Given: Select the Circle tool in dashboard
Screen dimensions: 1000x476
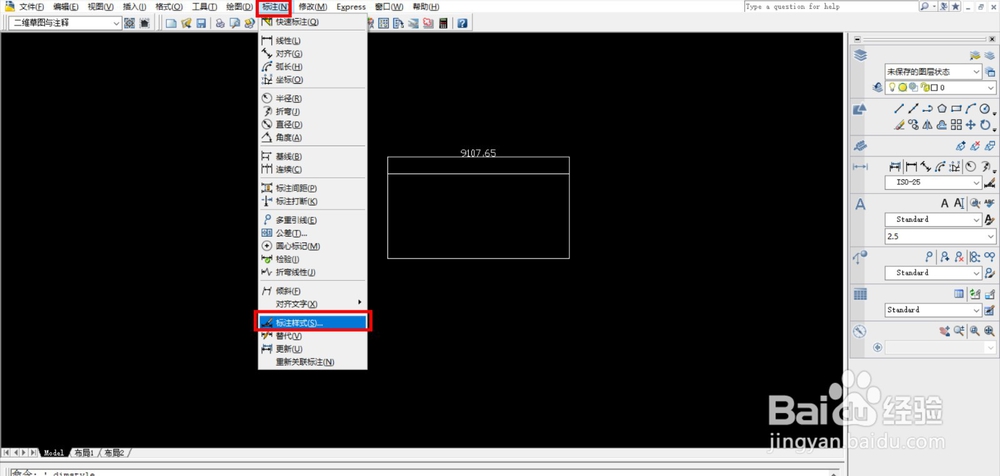Looking at the screenshot, I should 984,109.
